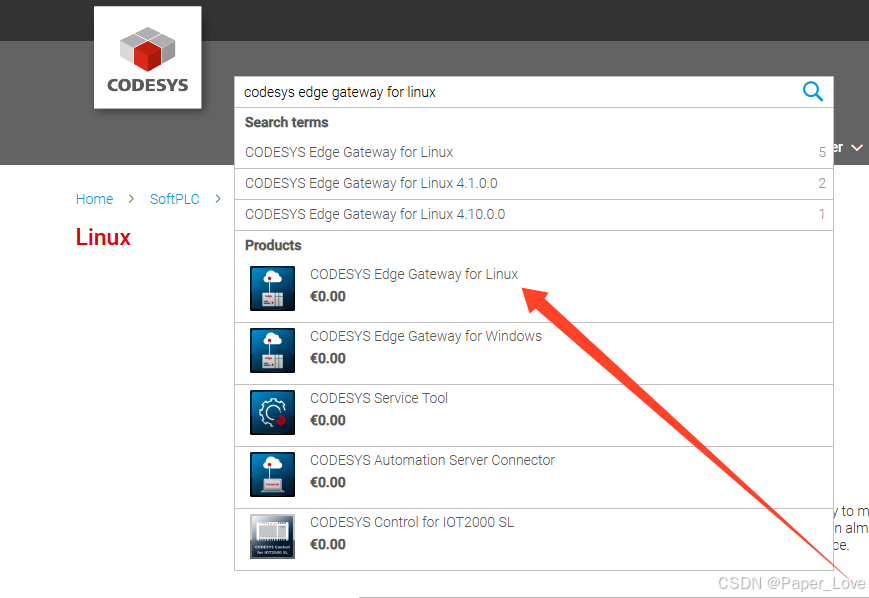Image resolution: width=869 pixels, height=598 pixels.
Task: Click the 'Search terms' section heading
Action: [x=287, y=122]
